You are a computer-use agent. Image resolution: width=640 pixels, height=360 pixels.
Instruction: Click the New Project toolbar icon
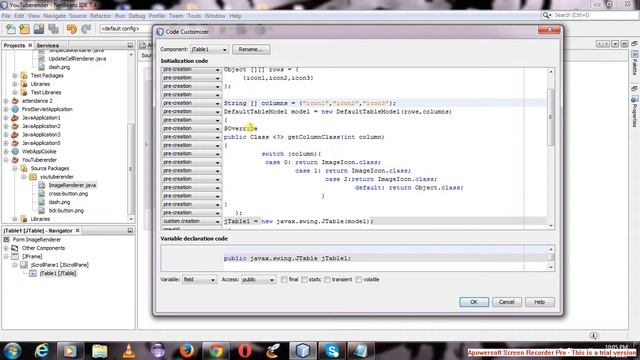(24, 29)
